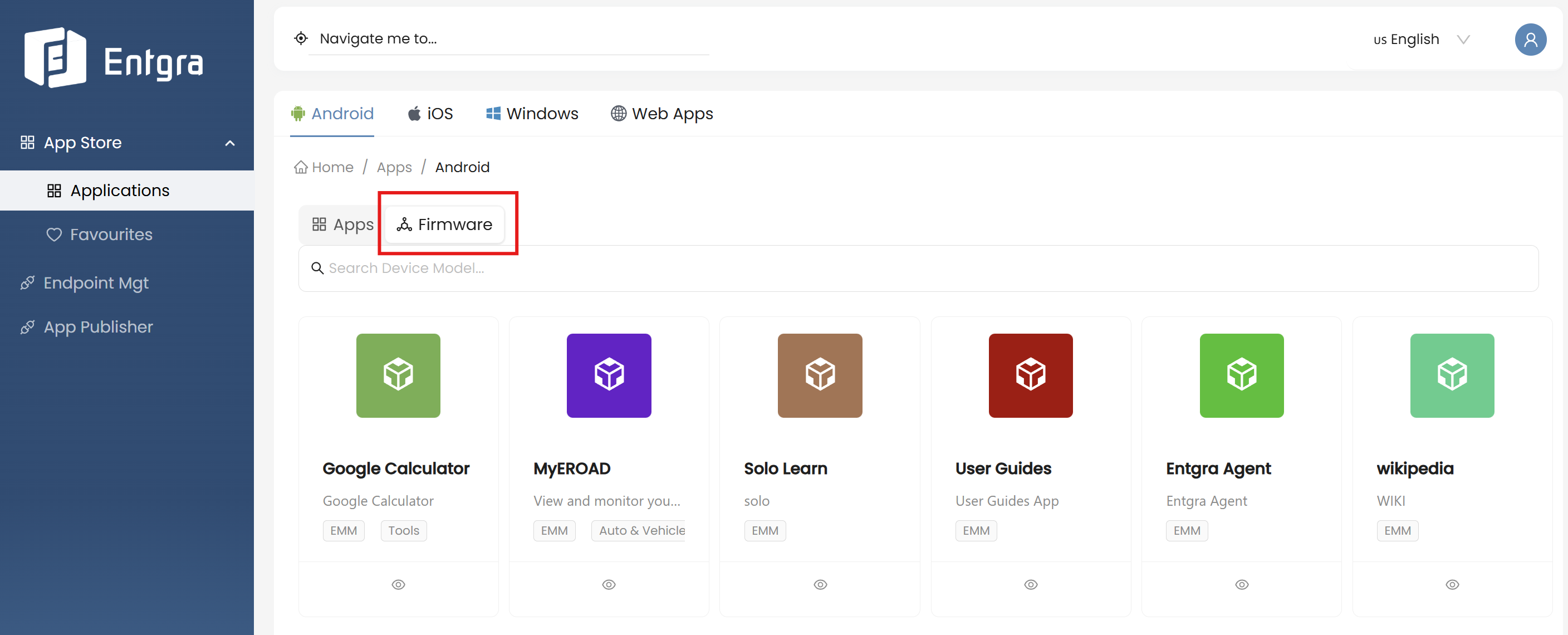
Task: Click the user profile avatar icon
Action: (x=1530, y=40)
